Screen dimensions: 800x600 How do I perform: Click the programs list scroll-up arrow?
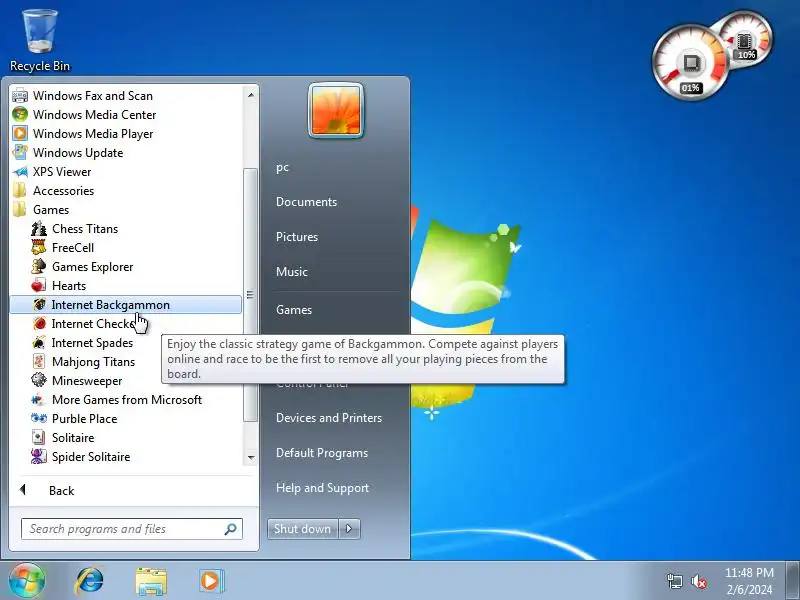(x=251, y=95)
